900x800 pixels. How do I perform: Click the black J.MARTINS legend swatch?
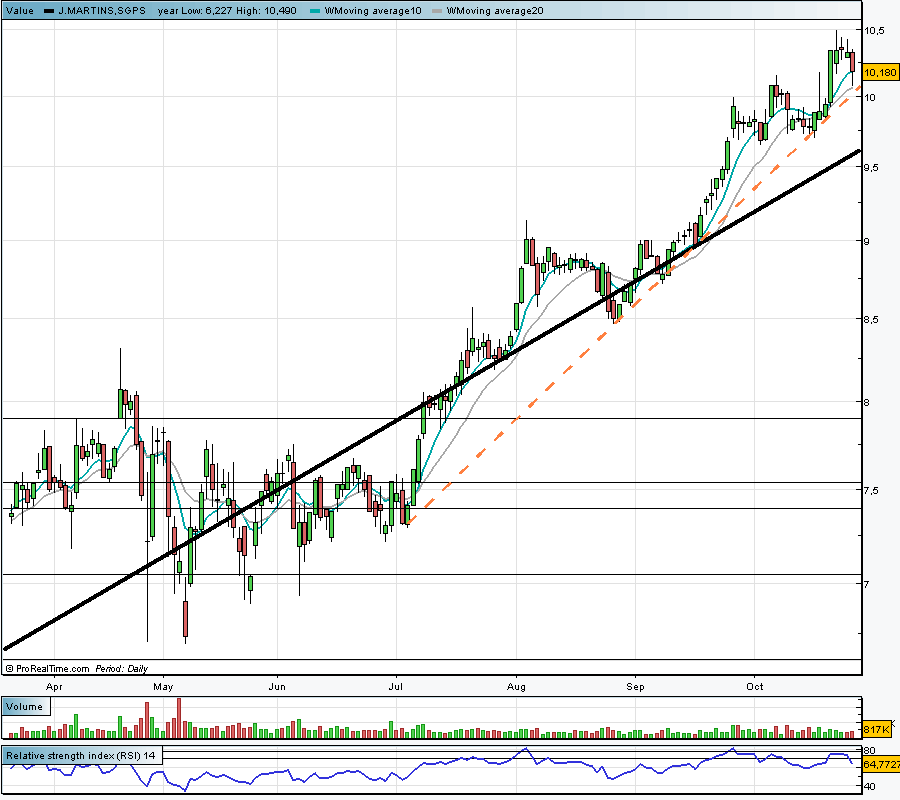click(x=49, y=11)
